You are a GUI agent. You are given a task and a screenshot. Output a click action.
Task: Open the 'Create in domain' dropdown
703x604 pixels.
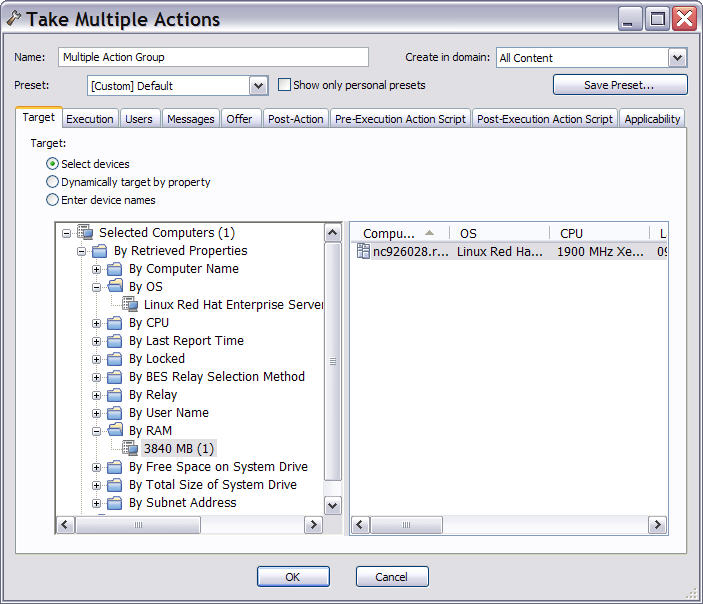pyautogui.click(x=677, y=57)
